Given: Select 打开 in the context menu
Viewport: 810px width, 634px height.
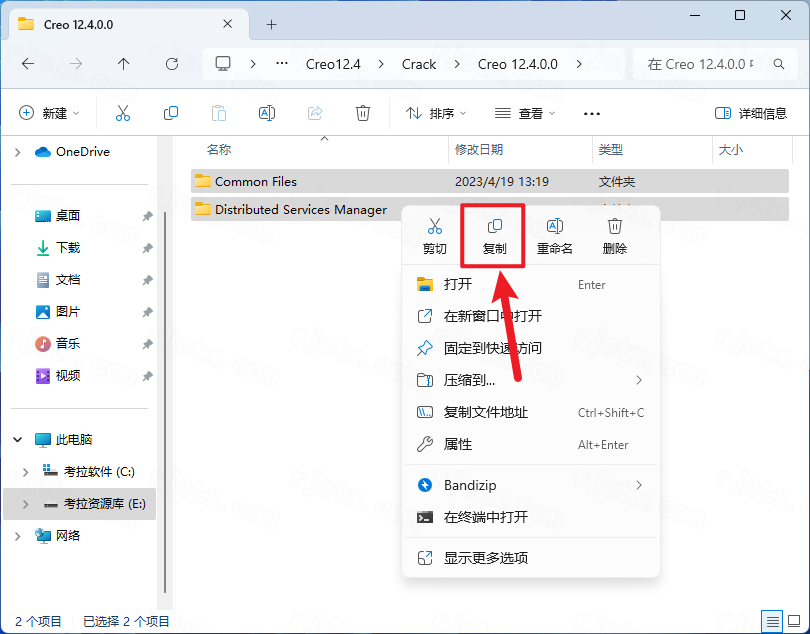Looking at the screenshot, I should pyautogui.click(x=531, y=284).
